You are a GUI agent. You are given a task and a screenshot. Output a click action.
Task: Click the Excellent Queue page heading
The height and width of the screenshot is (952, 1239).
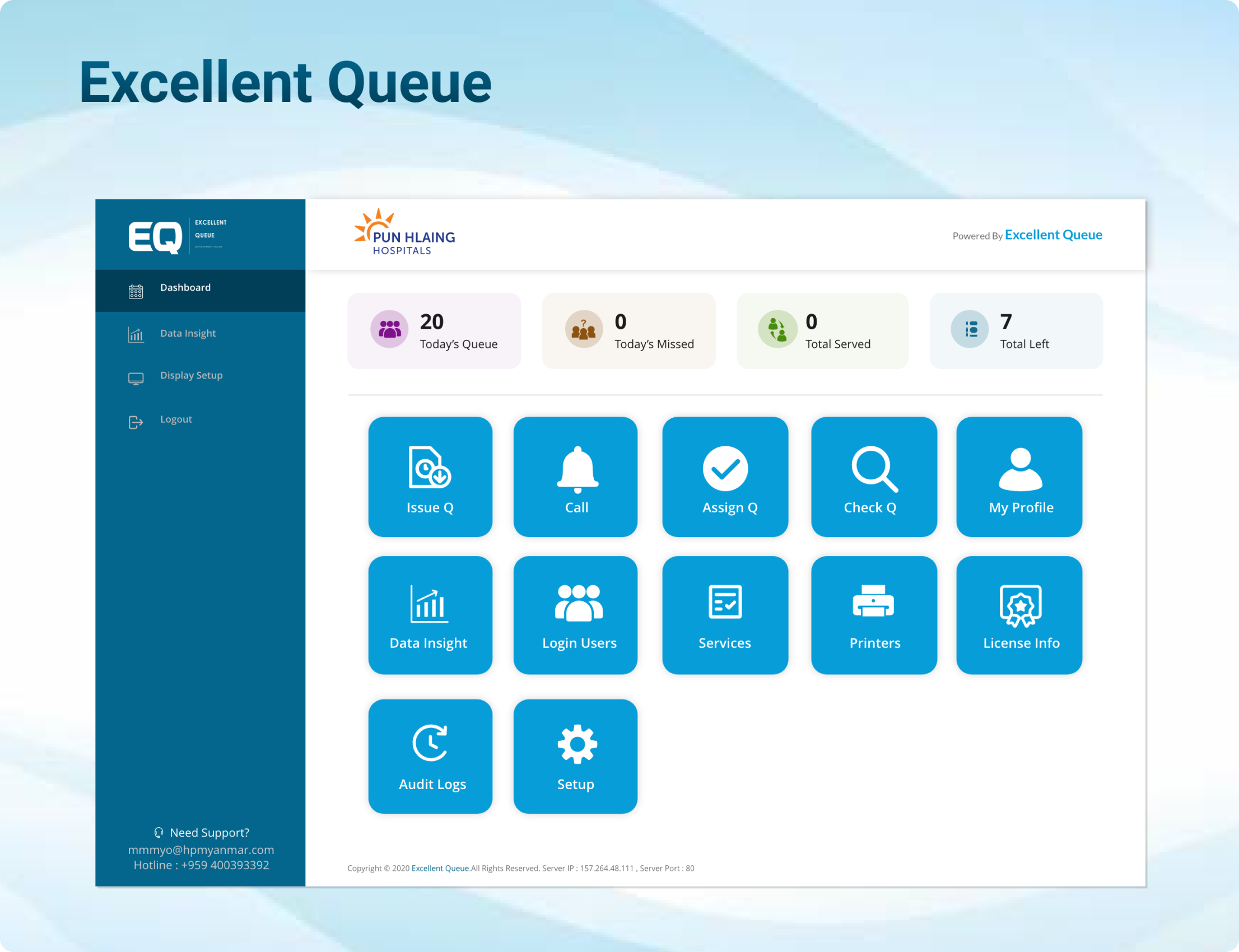click(286, 83)
